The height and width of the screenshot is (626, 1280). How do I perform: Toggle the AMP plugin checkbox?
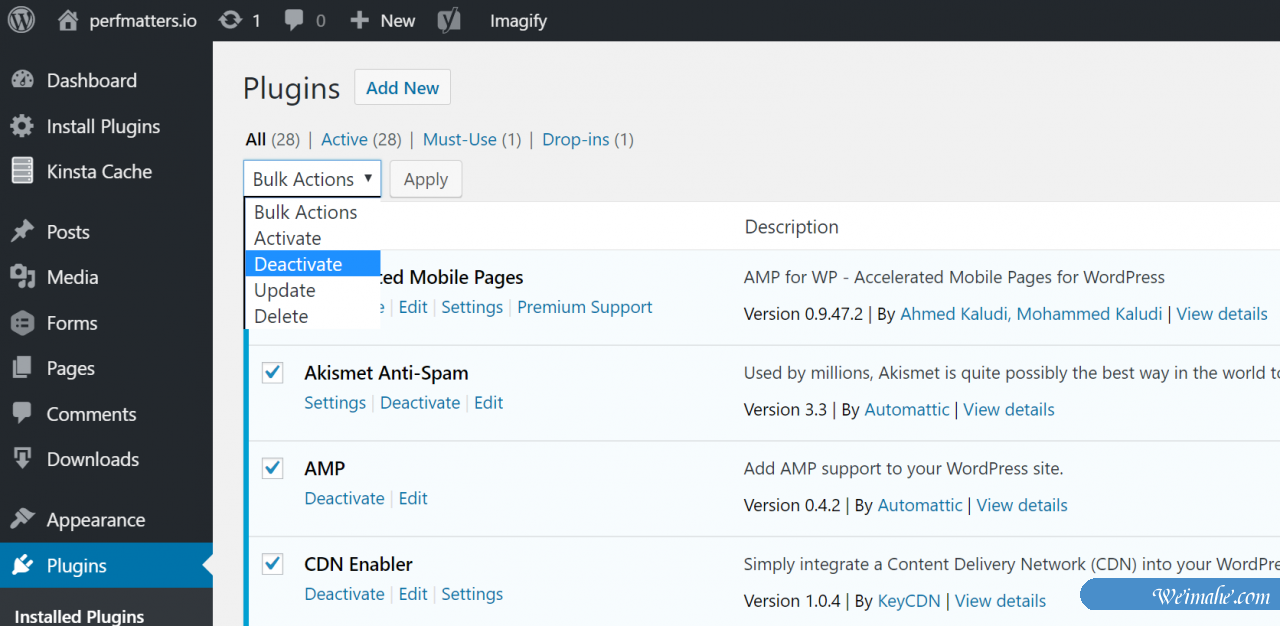click(272, 468)
